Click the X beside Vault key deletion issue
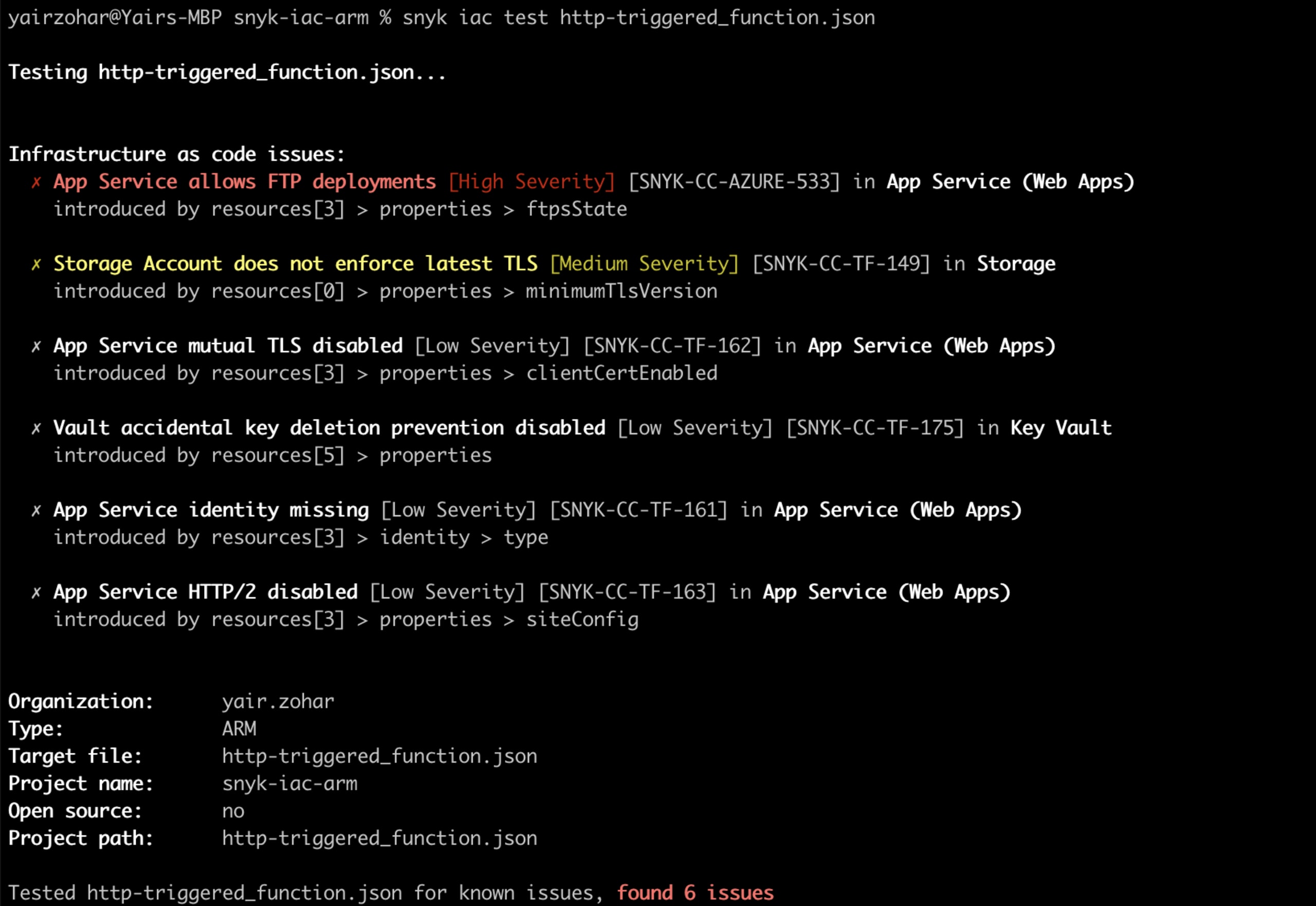1316x906 pixels. pyautogui.click(x=36, y=428)
